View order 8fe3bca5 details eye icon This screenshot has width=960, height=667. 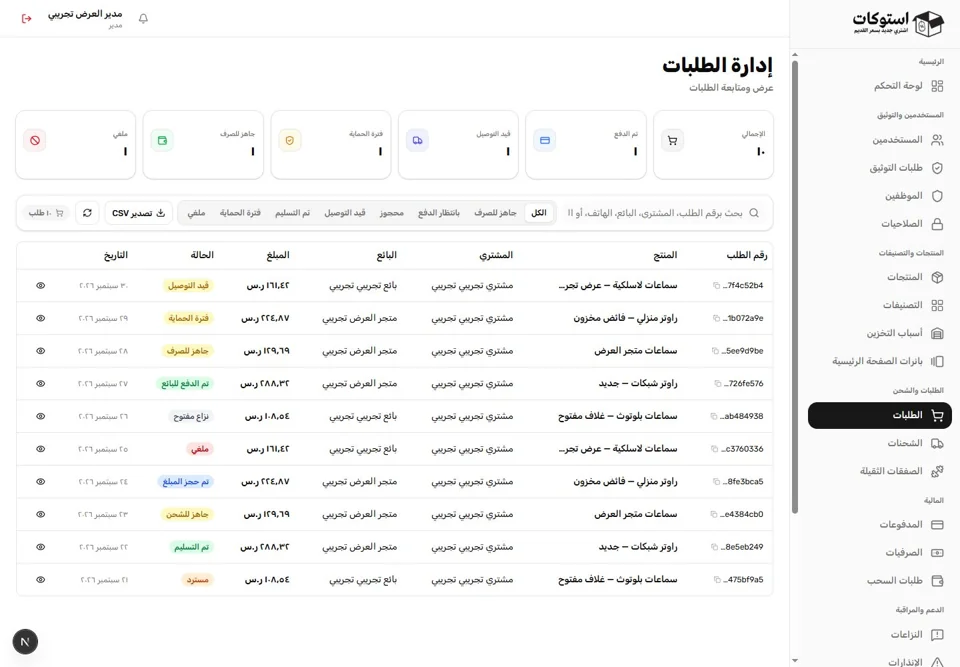tap(40, 481)
